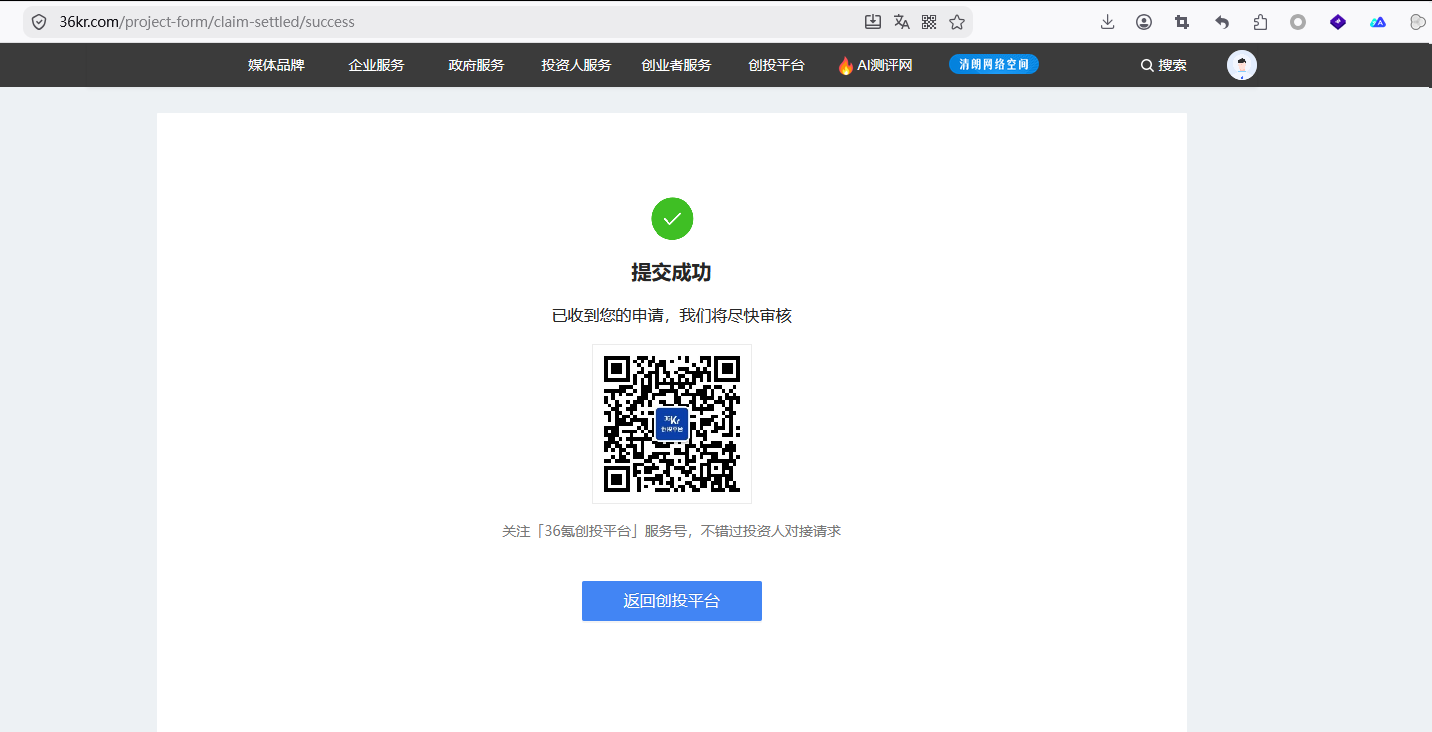
Task: Click the 清朗网络空间 badge
Action: point(994,64)
